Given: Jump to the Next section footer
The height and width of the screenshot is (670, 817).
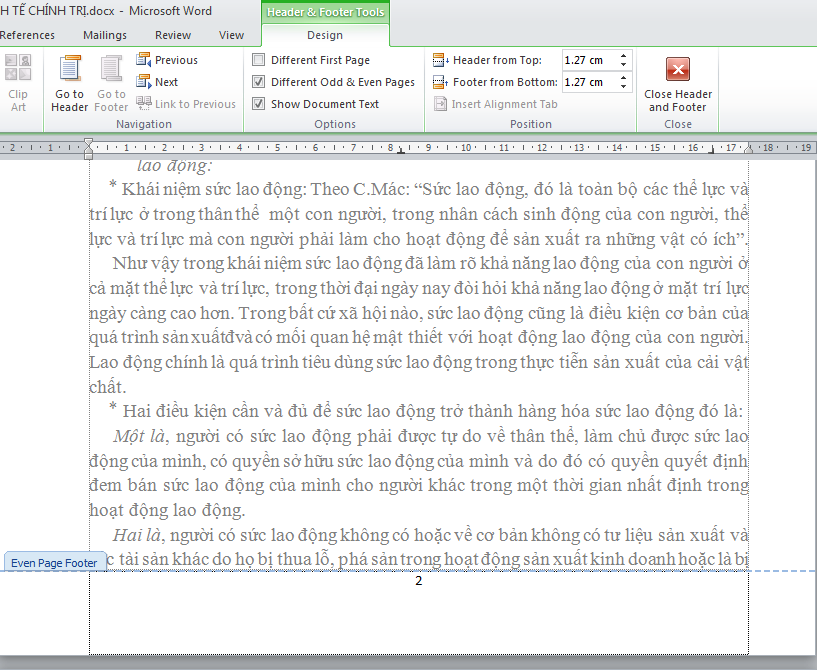Looking at the screenshot, I should point(157,82).
